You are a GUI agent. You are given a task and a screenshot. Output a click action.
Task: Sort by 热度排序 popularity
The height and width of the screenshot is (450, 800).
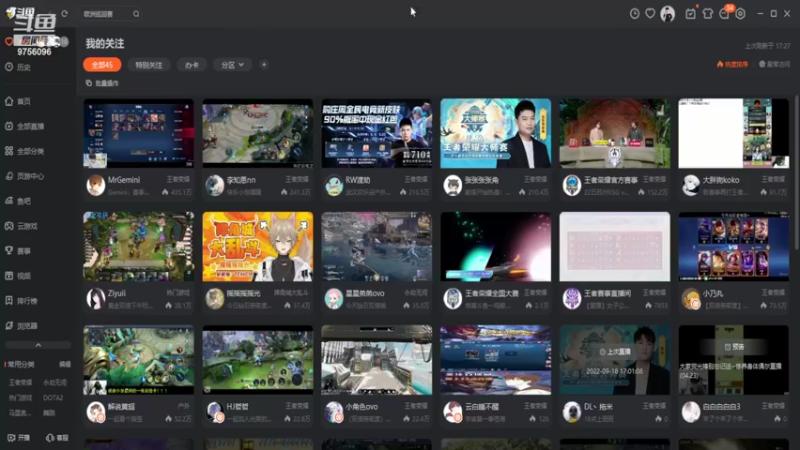733,64
